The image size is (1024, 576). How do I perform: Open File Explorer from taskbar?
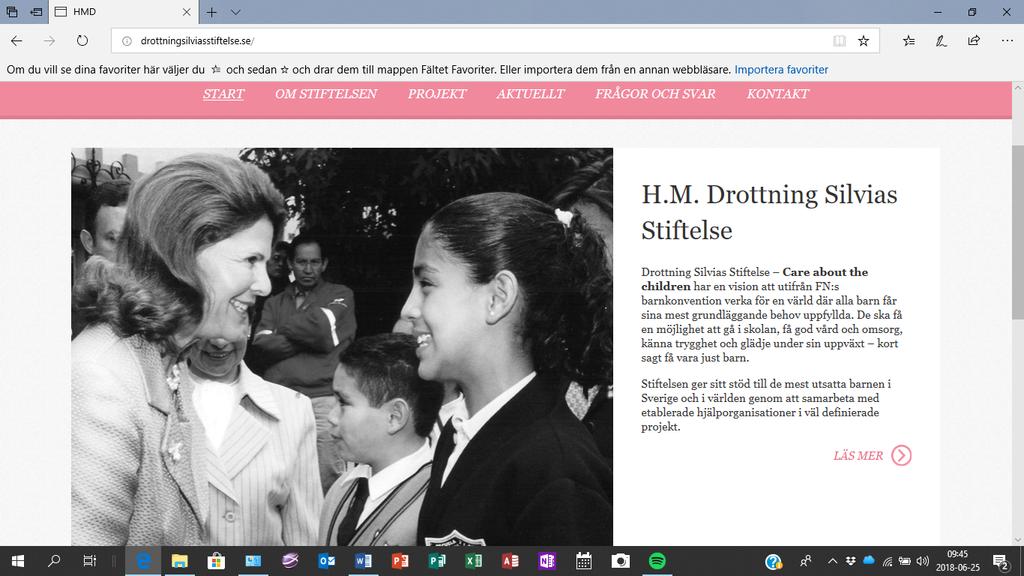click(180, 561)
